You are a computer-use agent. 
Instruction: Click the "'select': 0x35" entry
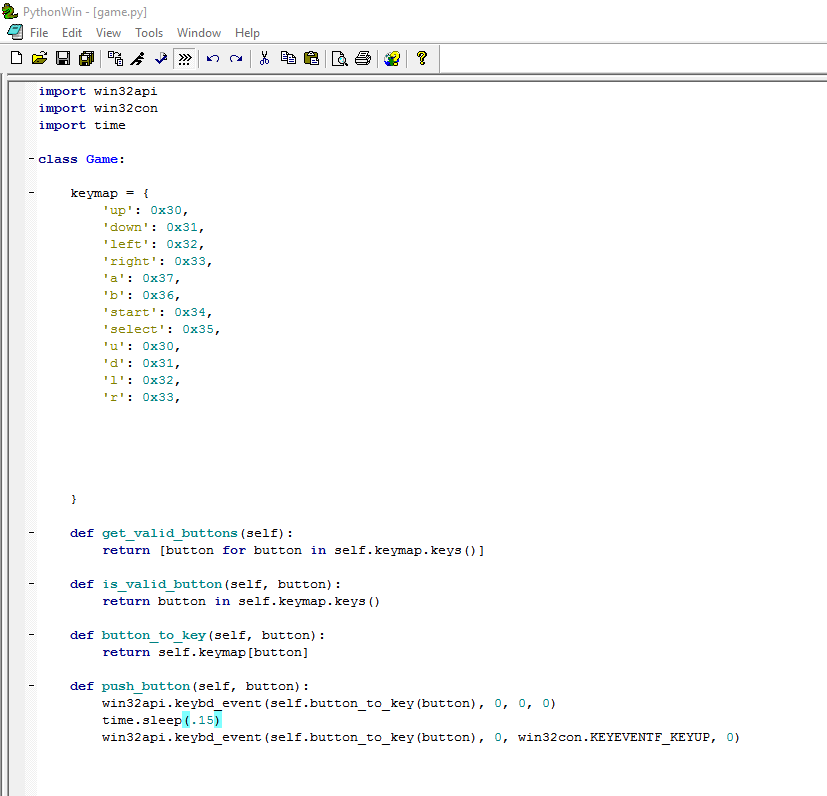click(161, 329)
